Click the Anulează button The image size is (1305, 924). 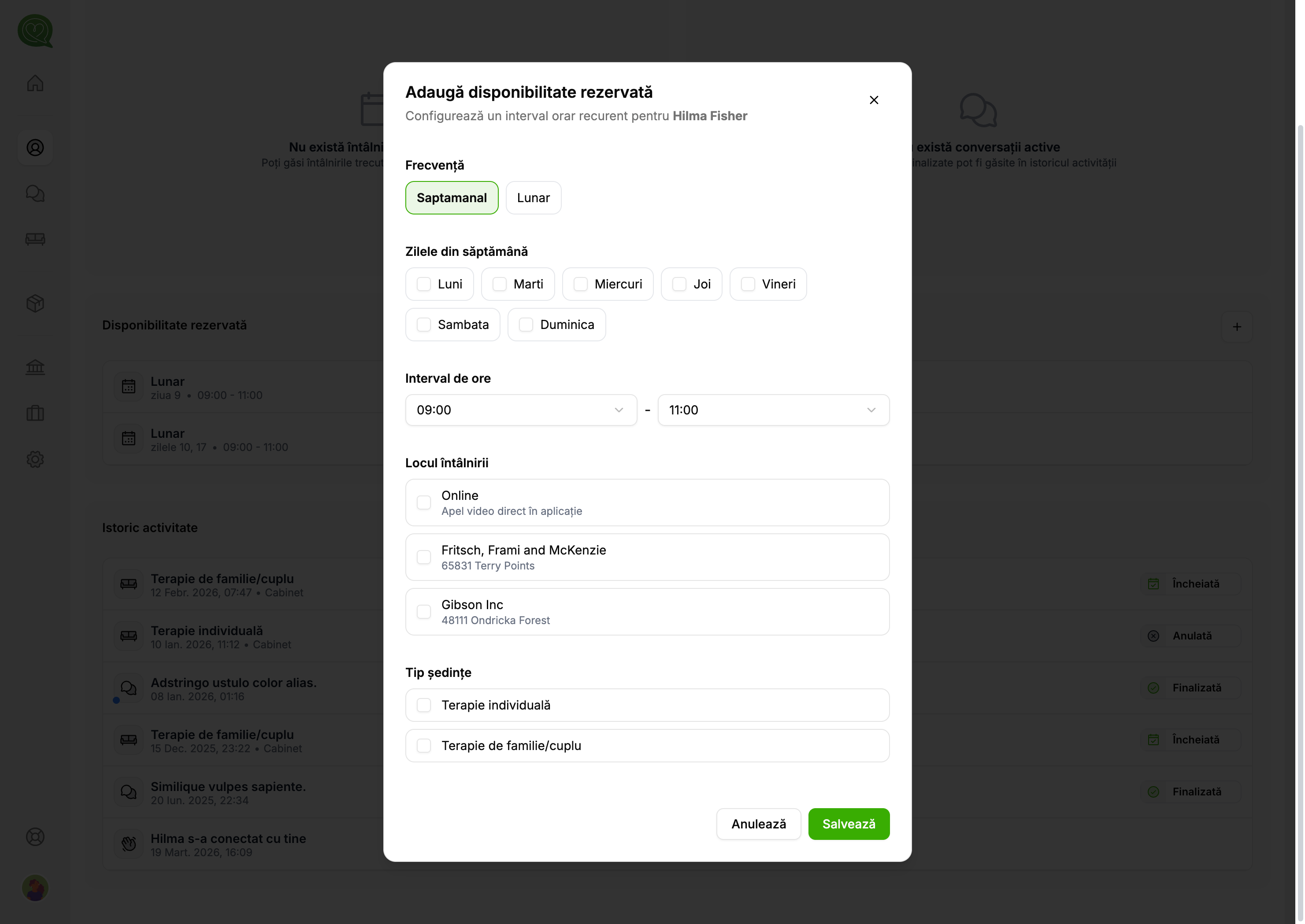758,824
